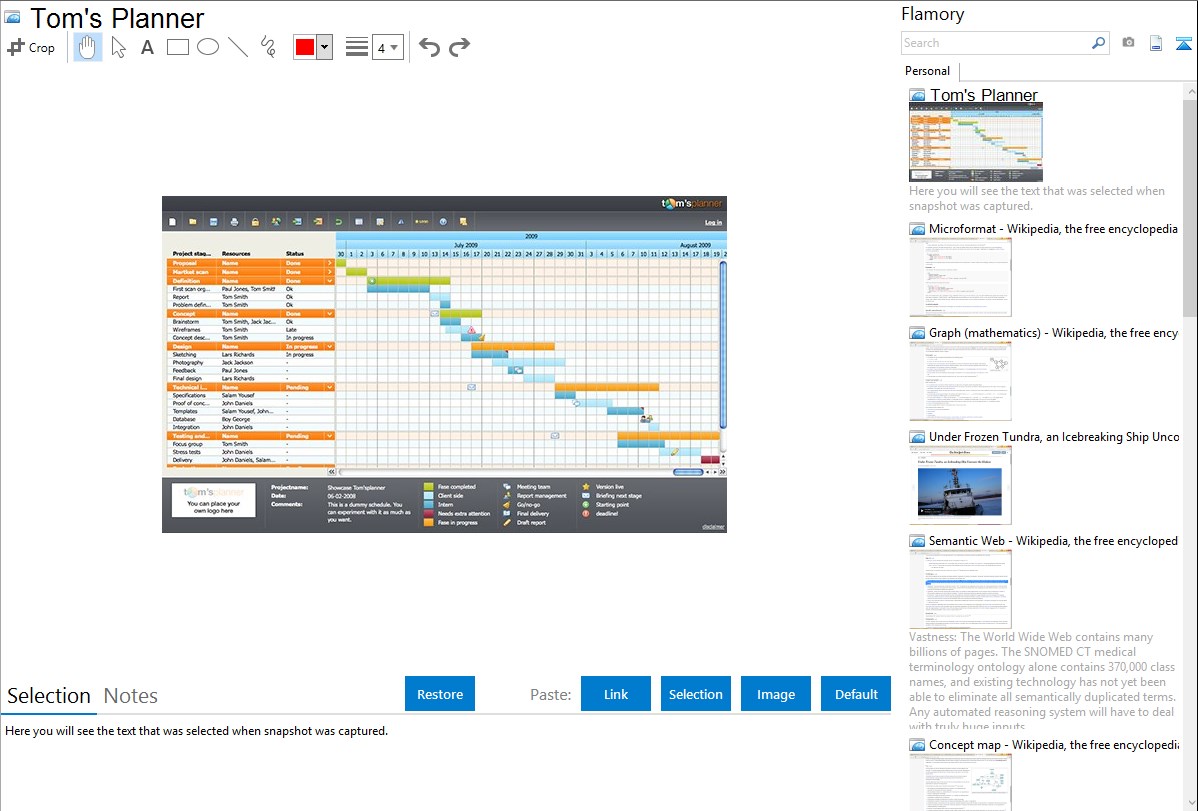Click the sidebar vertical scrollbar
1198x811 pixels.
click(1190, 206)
